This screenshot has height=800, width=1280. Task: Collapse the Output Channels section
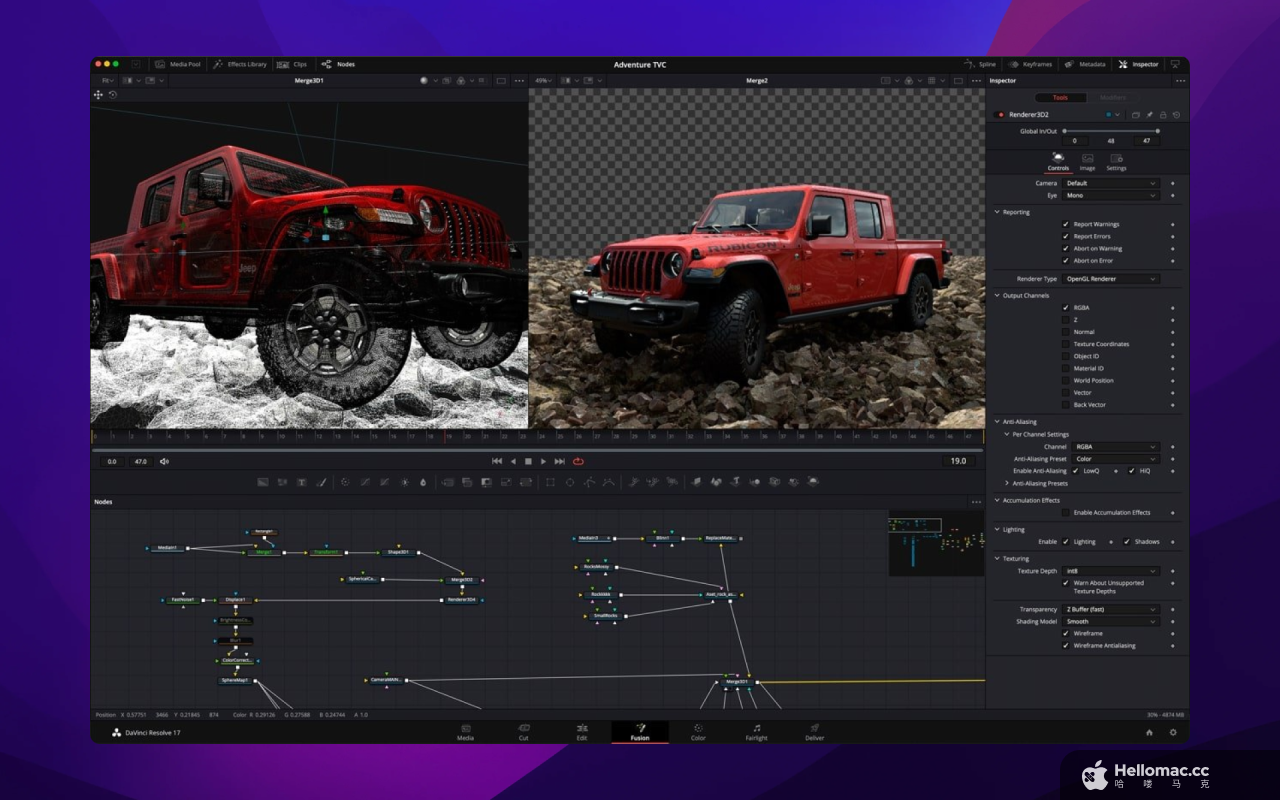(997, 295)
